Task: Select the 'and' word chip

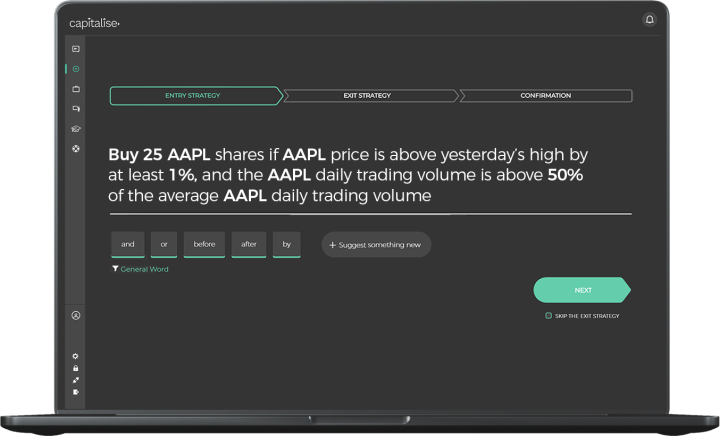Action: 128,245
